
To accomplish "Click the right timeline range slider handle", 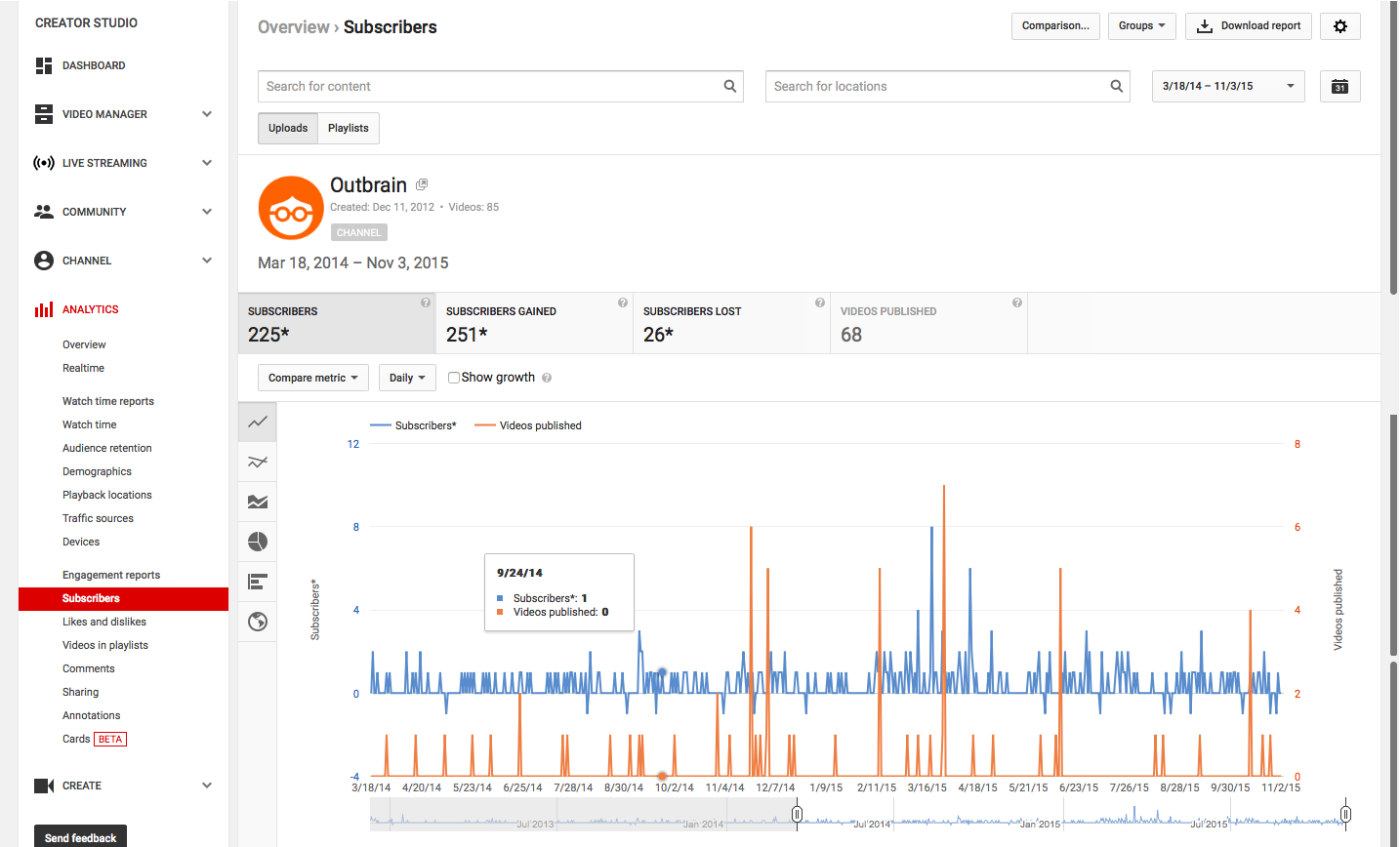I will (1345, 814).
